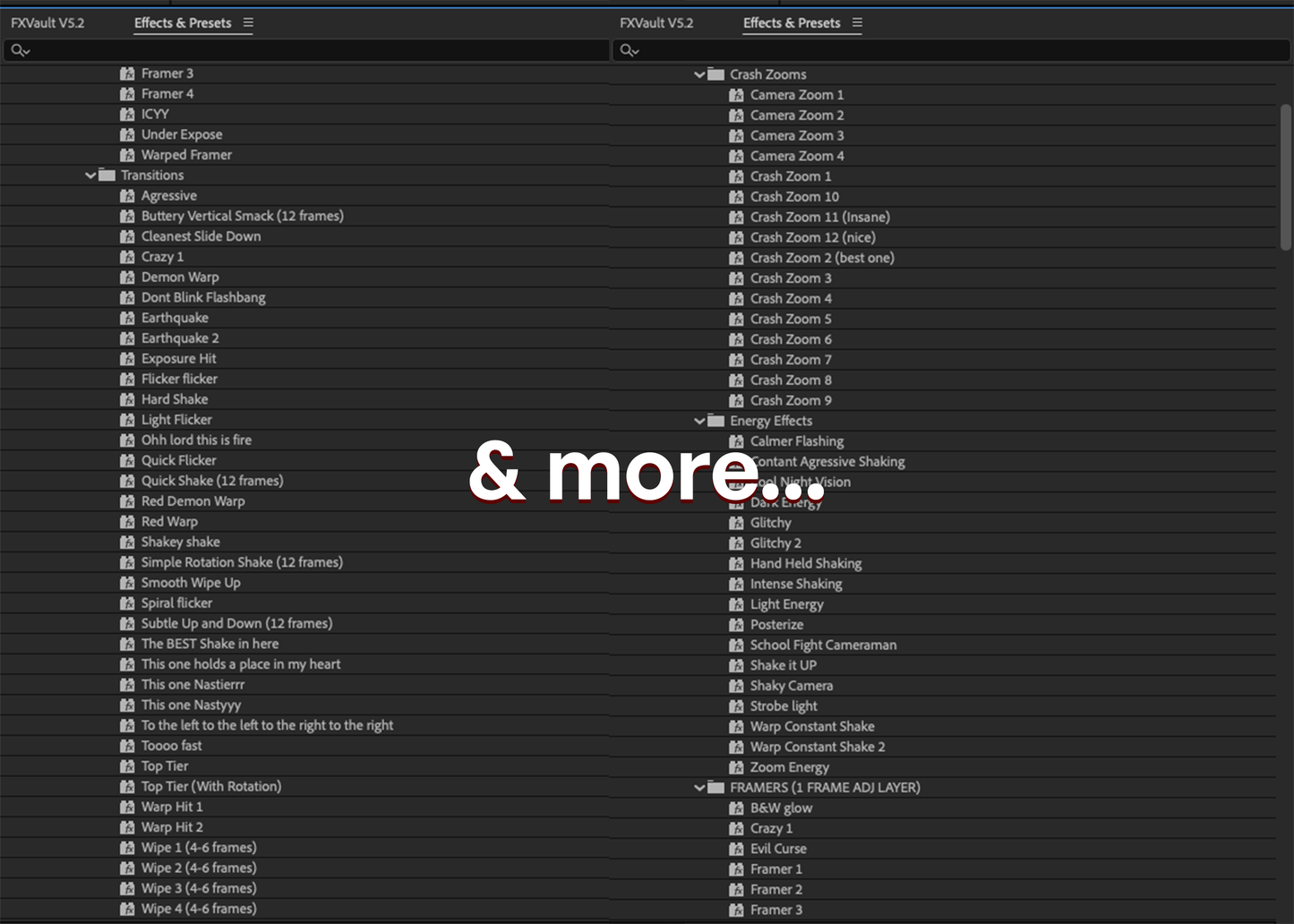The height and width of the screenshot is (924, 1294).
Task: Select The BEST Shake in here preset
Action: [x=210, y=644]
